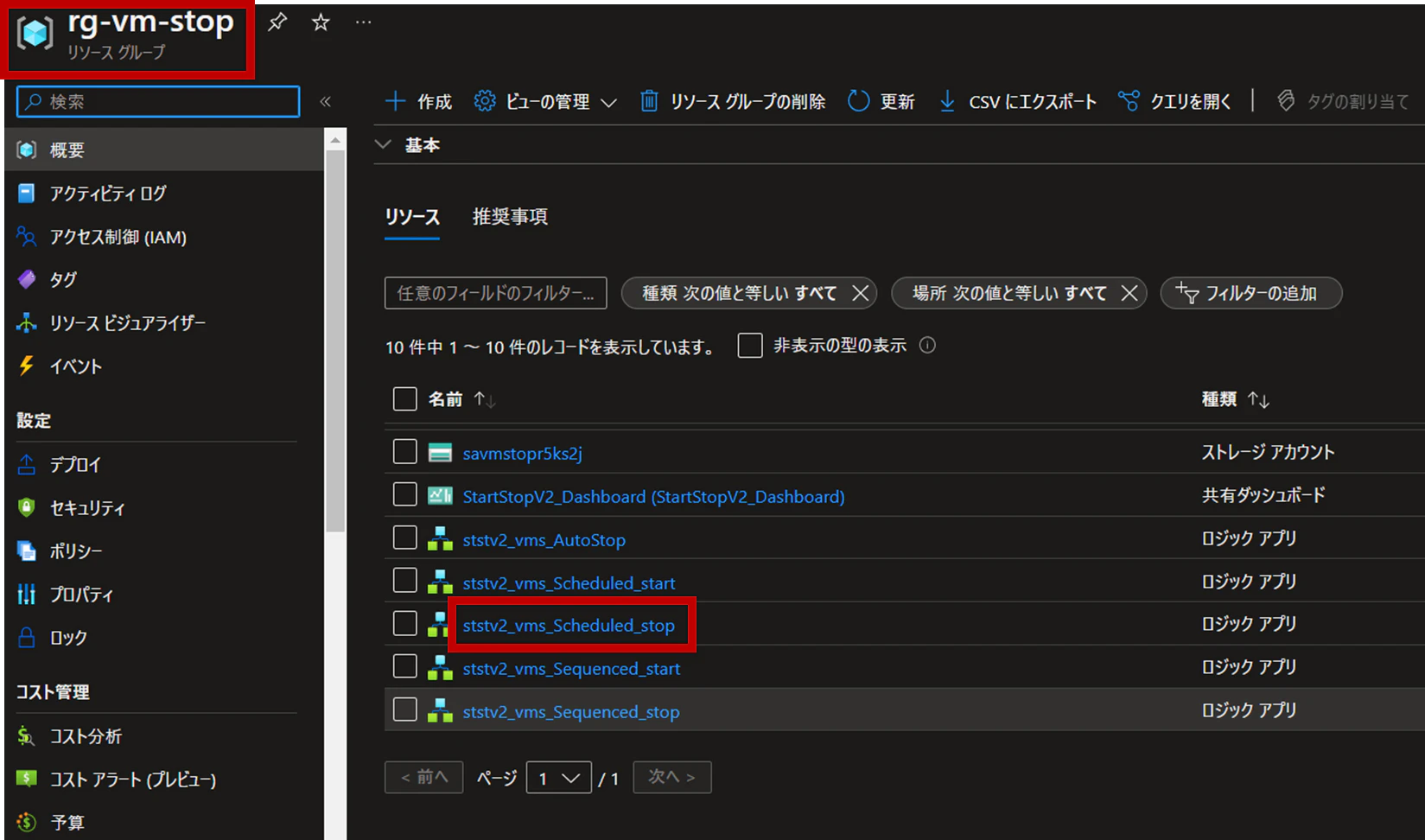The height and width of the screenshot is (840, 1425).
Task: Open the page number dropdown
Action: (558, 778)
